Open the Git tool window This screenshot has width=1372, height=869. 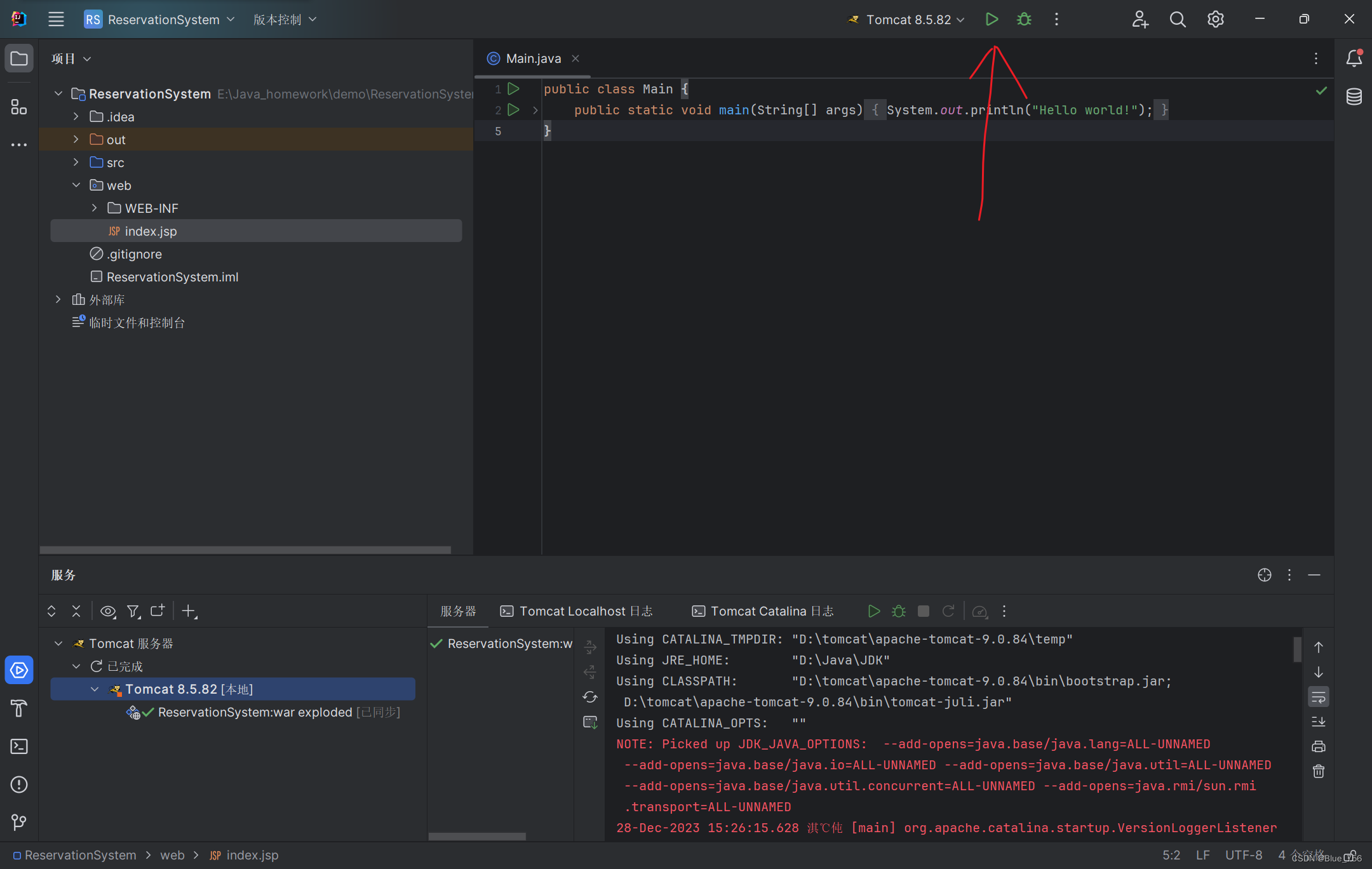coord(19,823)
